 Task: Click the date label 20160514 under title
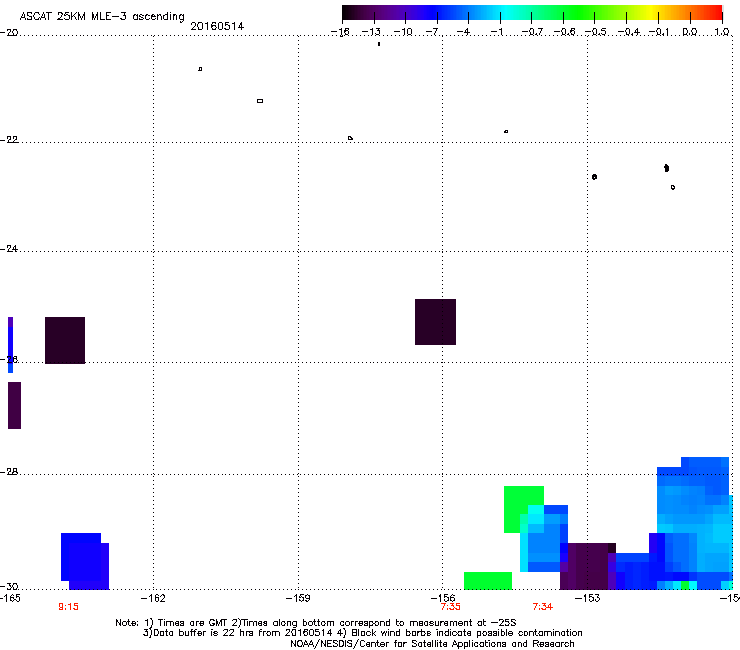tap(217, 26)
